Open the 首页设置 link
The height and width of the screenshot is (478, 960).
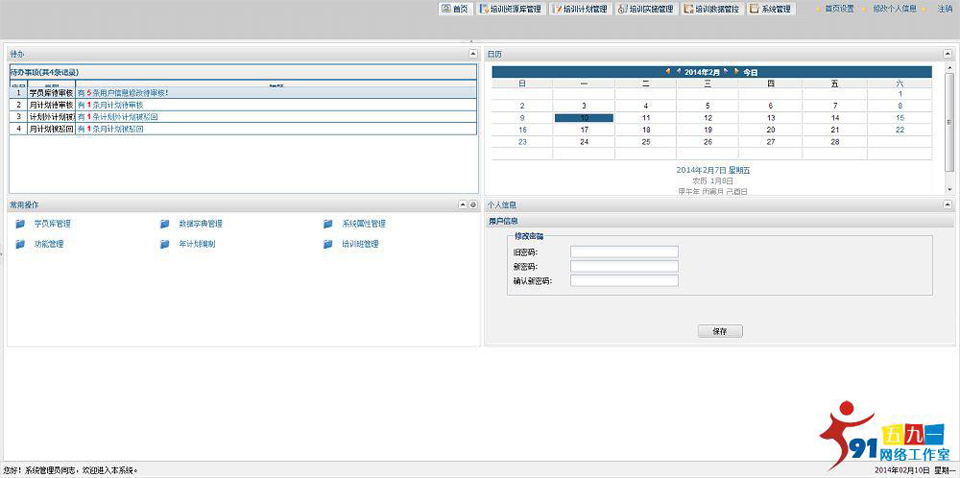838,9
